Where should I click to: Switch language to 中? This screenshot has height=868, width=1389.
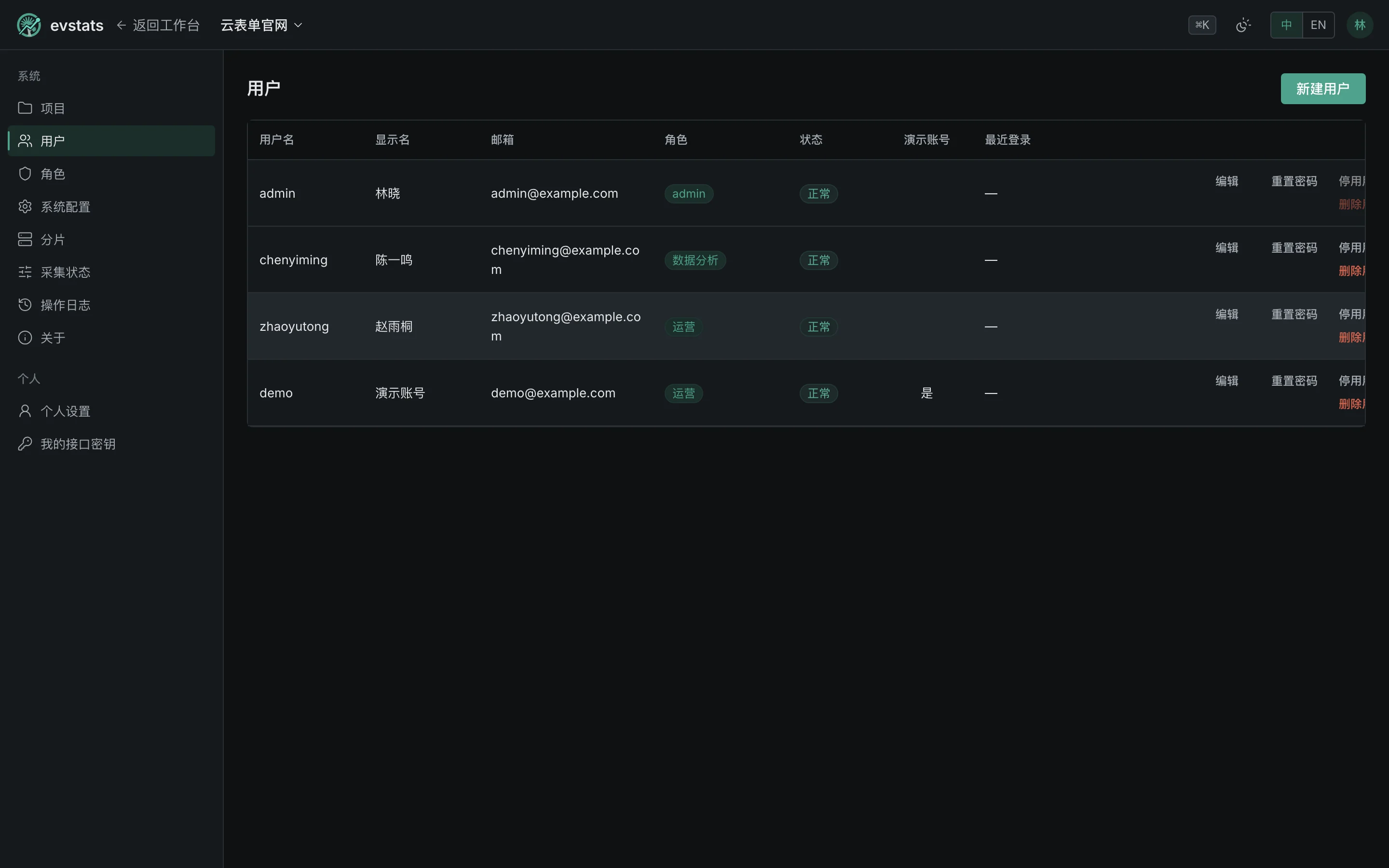point(1287,25)
